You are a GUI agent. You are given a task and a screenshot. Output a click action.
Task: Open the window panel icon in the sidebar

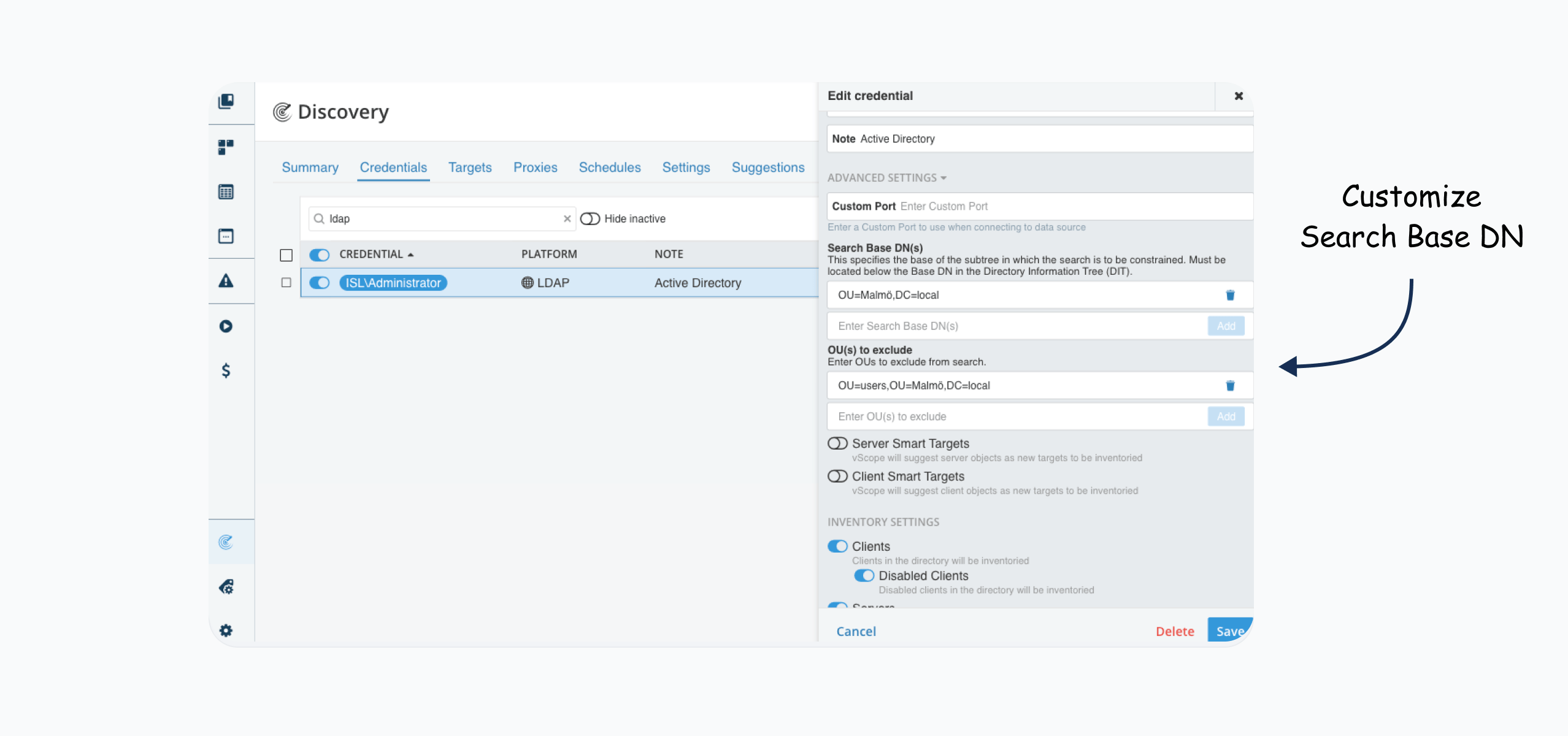(226, 236)
